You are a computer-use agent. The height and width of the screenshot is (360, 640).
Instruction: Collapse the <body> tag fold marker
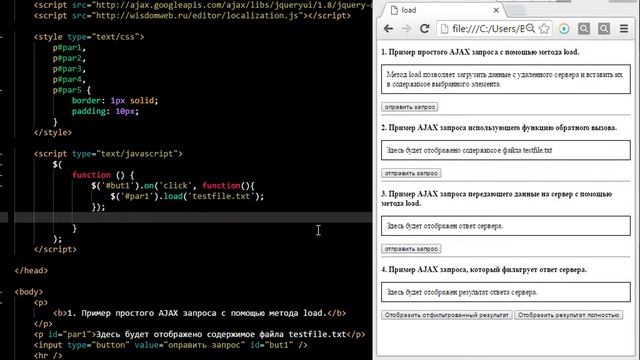2,292
